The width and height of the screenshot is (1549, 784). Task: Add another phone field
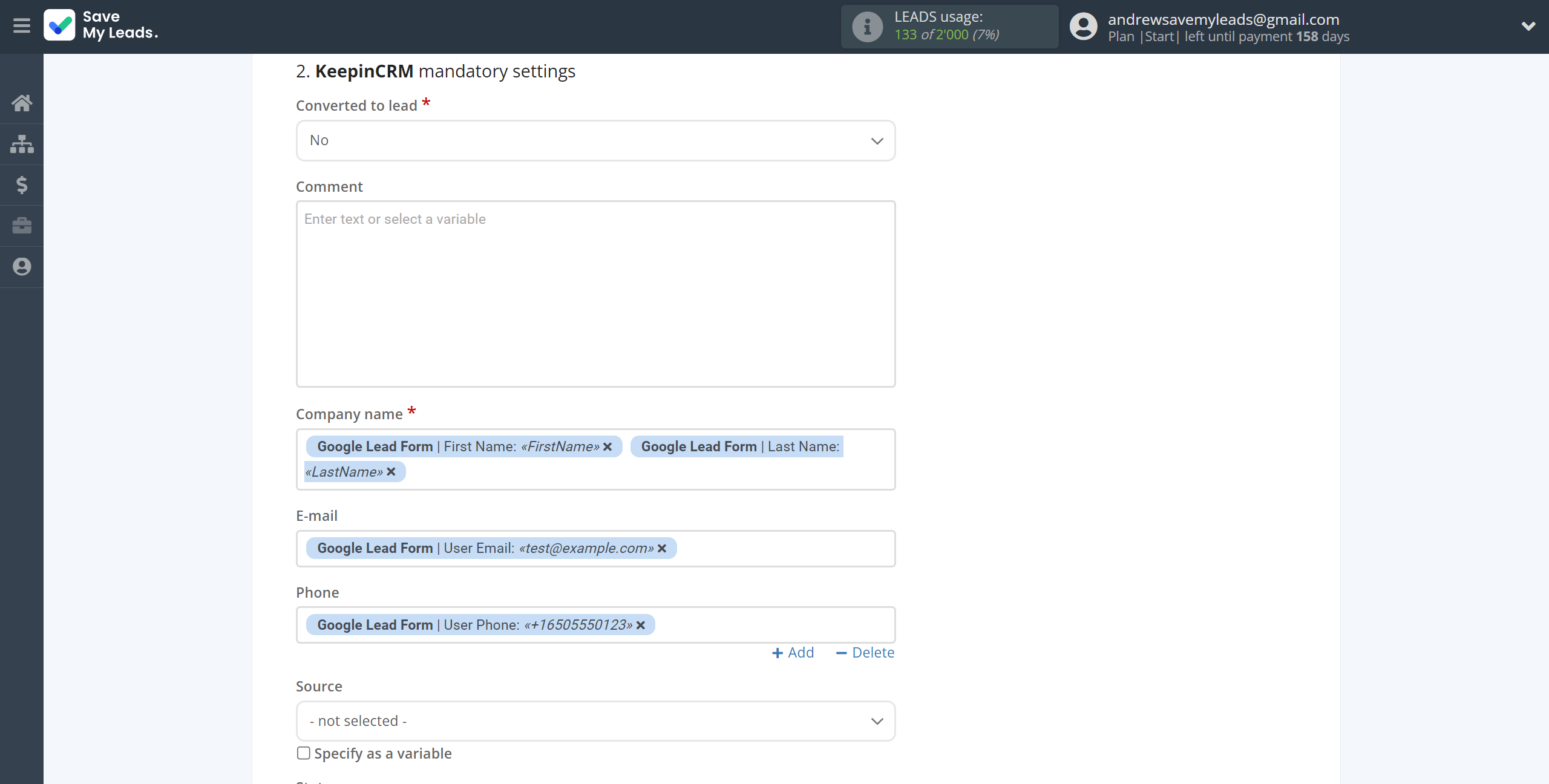pyautogui.click(x=793, y=653)
